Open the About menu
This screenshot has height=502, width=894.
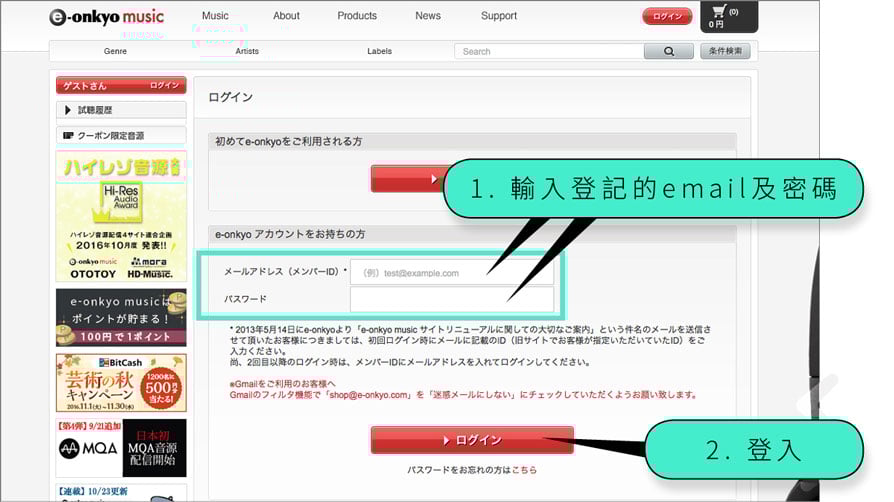point(286,16)
